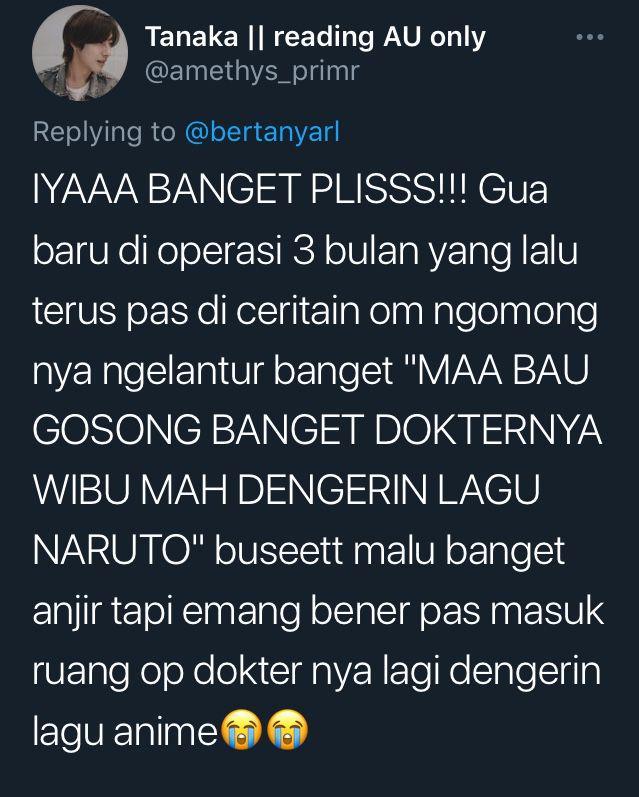Viewport: 639px width, 797px height.
Task: Open the @amethys_primr handle
Action: [252, 71]
